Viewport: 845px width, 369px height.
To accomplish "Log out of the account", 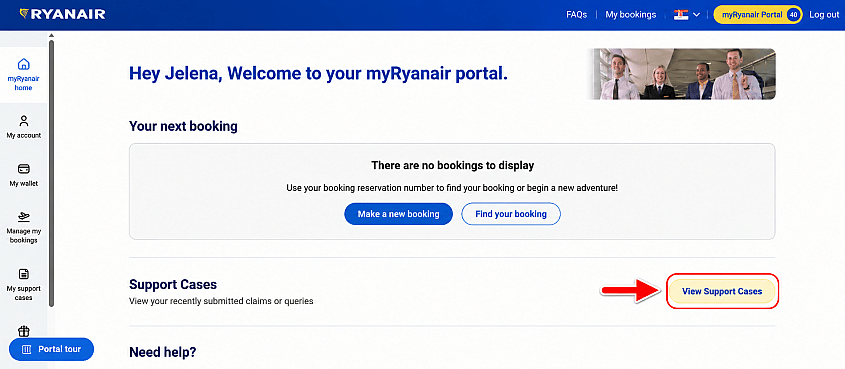I will [824, 15].
